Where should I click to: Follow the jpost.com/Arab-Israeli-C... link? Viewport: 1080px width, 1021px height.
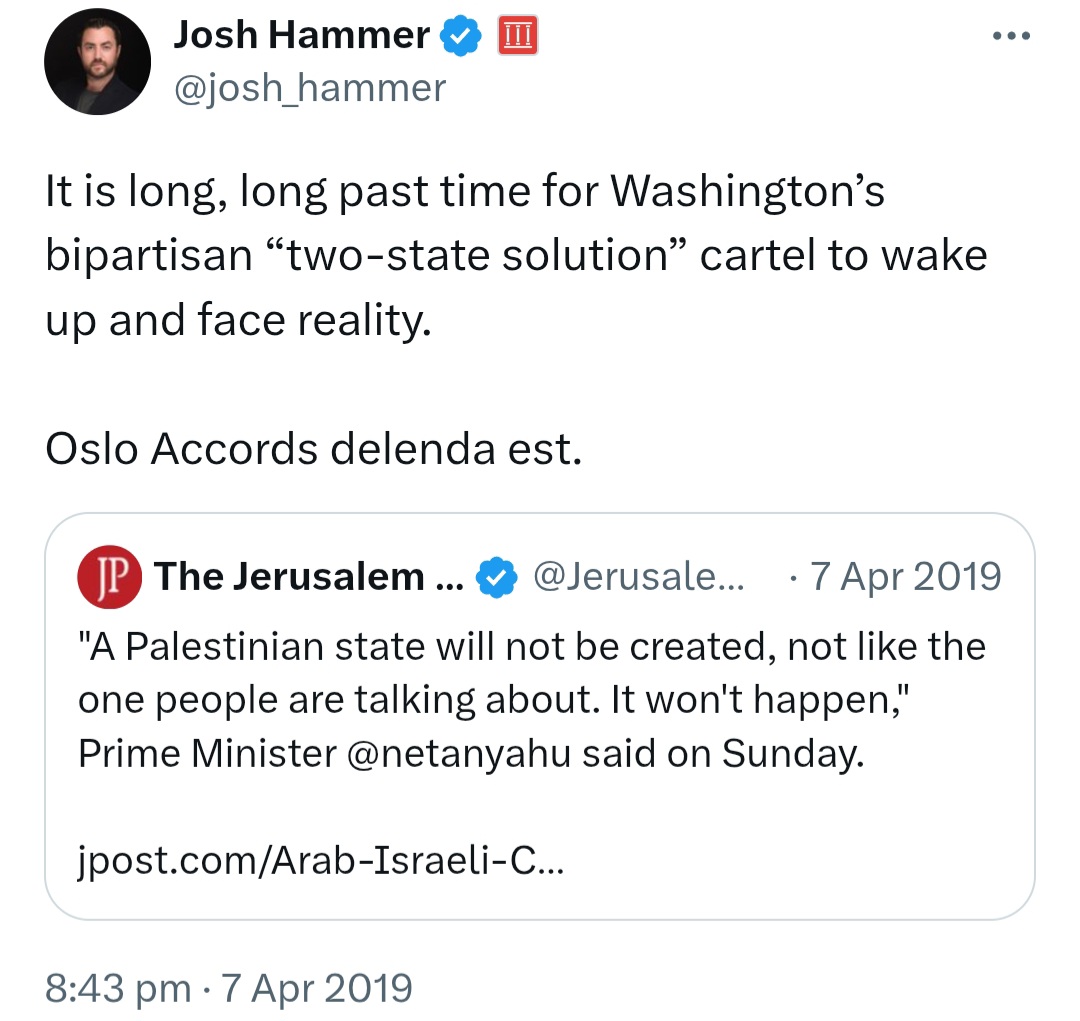[x=321, y=860]
